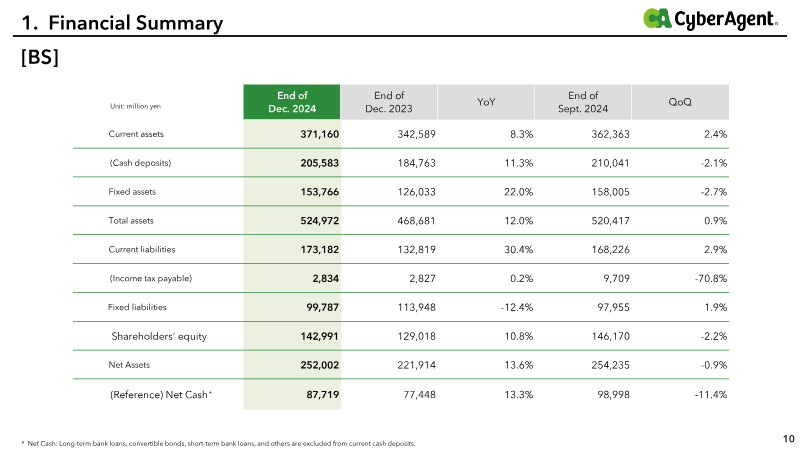Click the page number 10
Screen dimensions: 800x450
click(789, 439)
